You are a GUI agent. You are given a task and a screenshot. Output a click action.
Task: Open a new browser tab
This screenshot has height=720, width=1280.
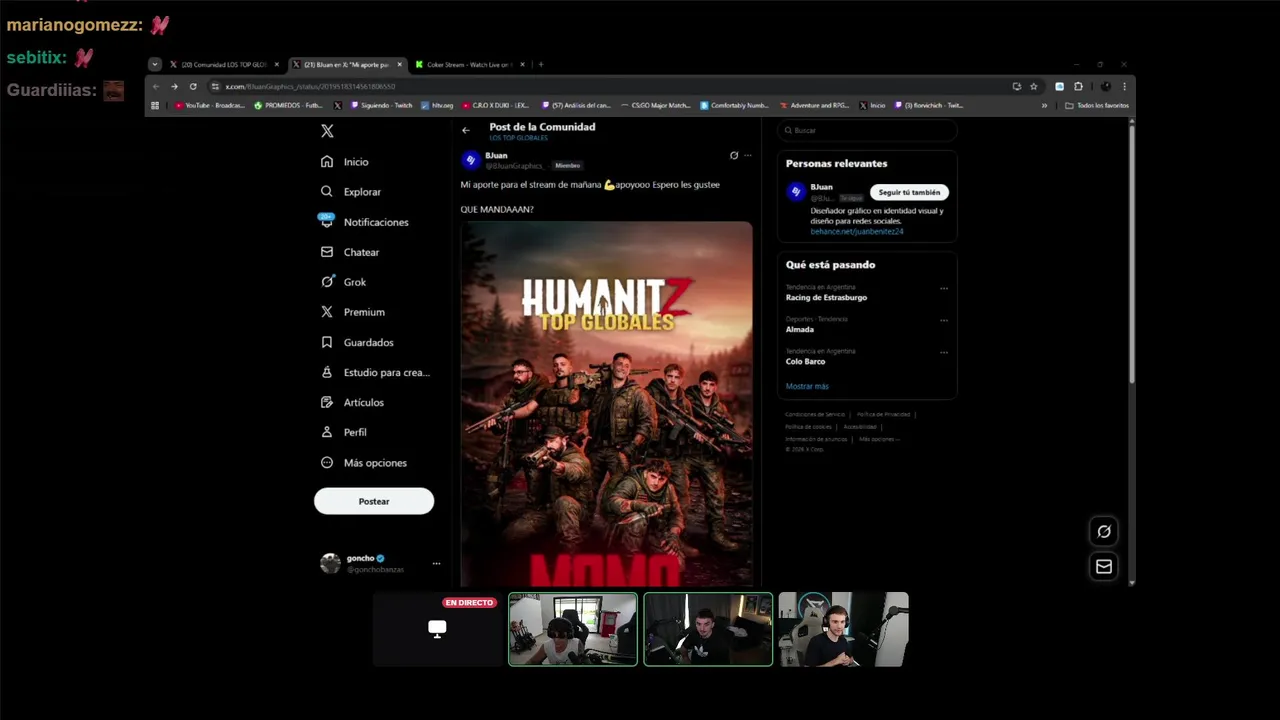click(x=540, y=65)
